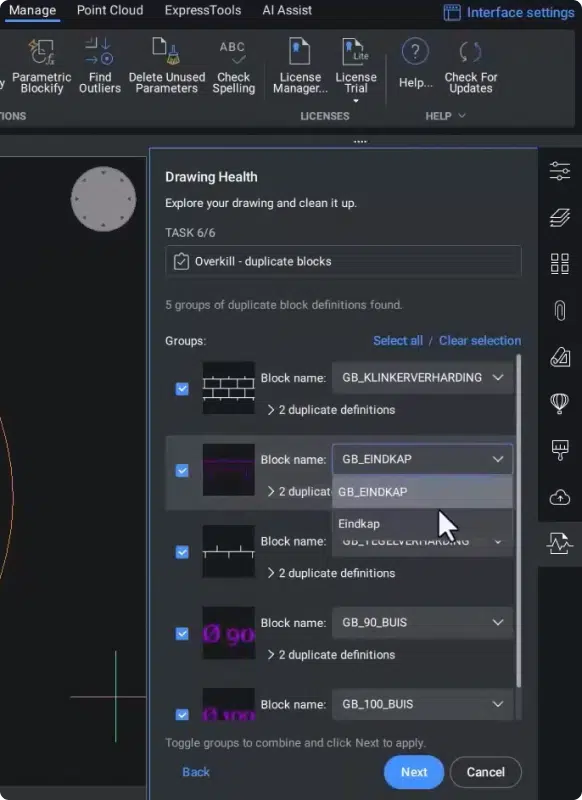Click the groups list vertical scrollbar
The width and height of the screenshot is (582, 800).
pyautogui.click(x=519, y=520)
